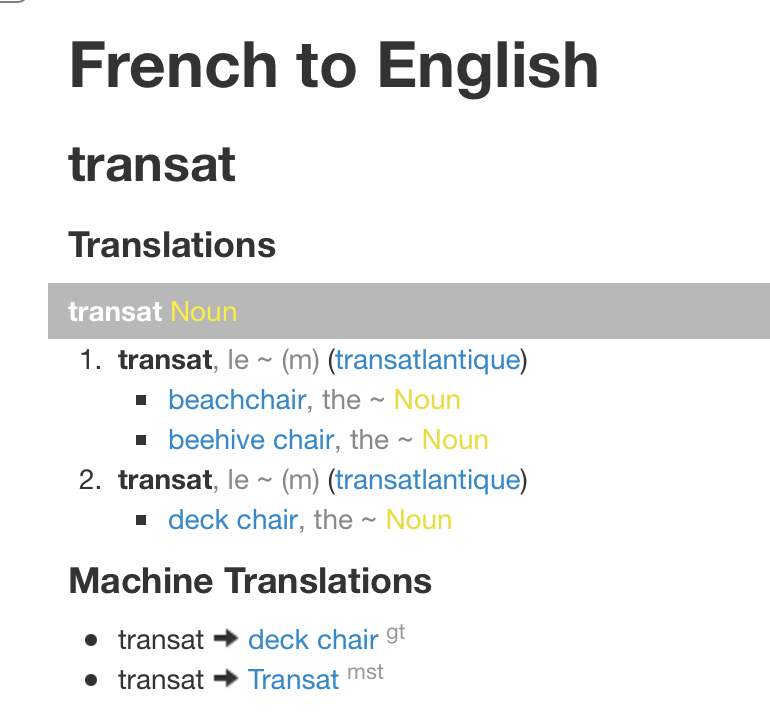
Task: Click the yellow Noun label beside beachchair
Action: [x=427, y=400]
